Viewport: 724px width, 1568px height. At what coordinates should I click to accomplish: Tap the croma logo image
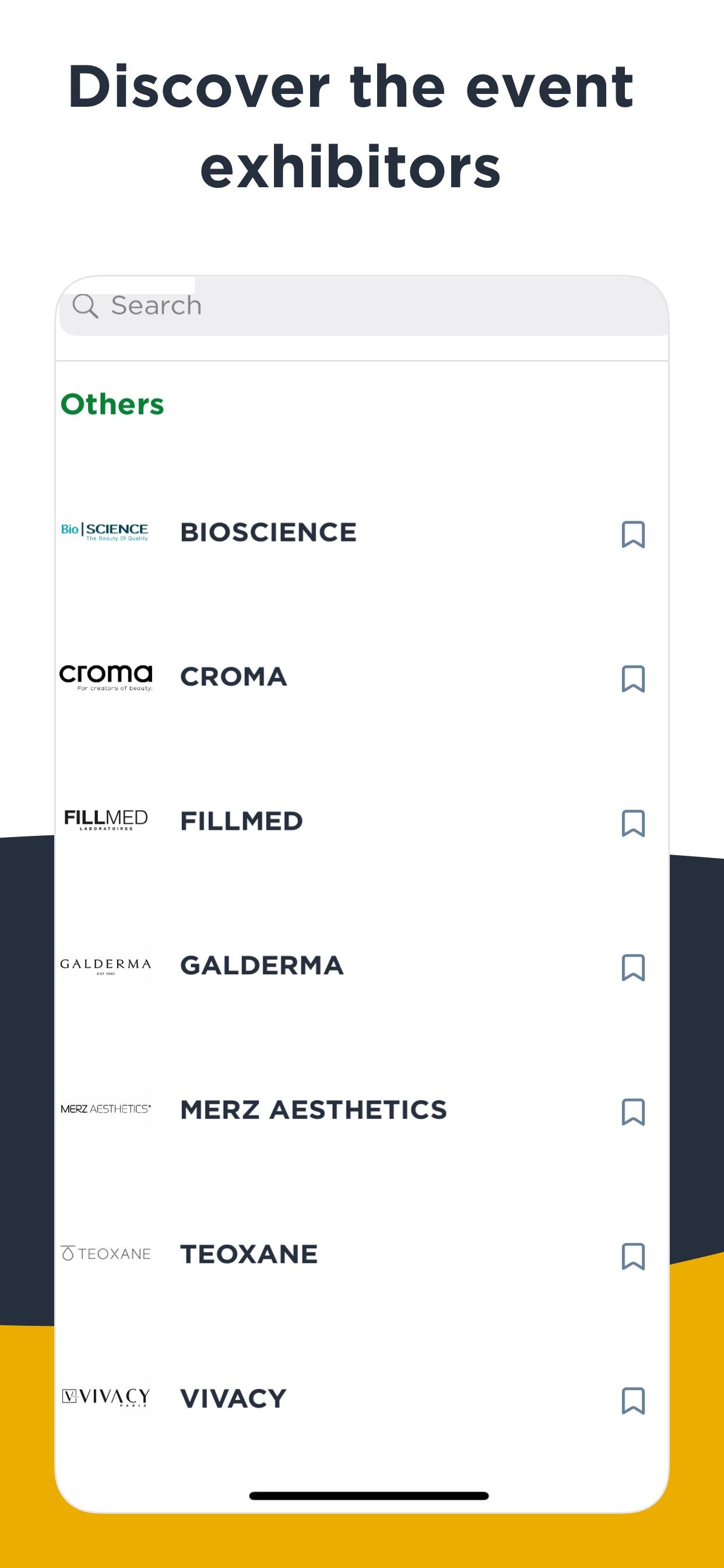click(106, 677)
